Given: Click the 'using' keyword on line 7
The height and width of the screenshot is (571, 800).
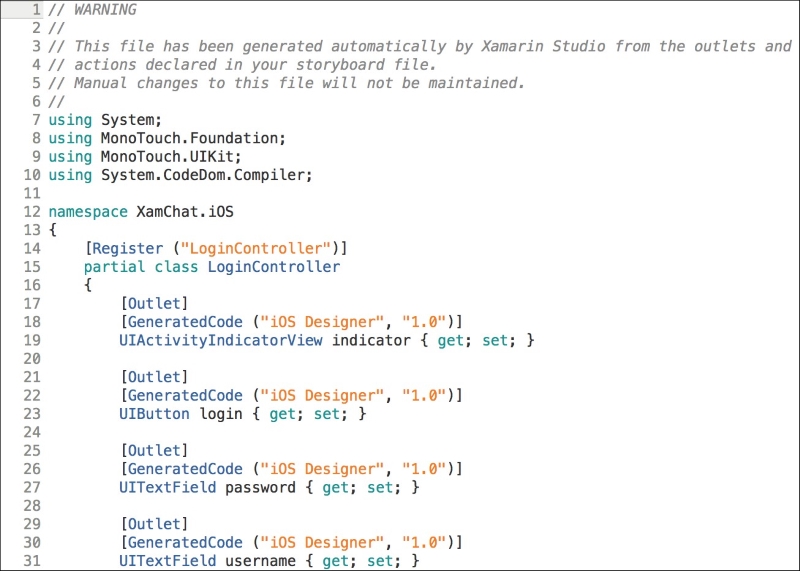Looking at the screenshot, I should click(x=70, y=120).
